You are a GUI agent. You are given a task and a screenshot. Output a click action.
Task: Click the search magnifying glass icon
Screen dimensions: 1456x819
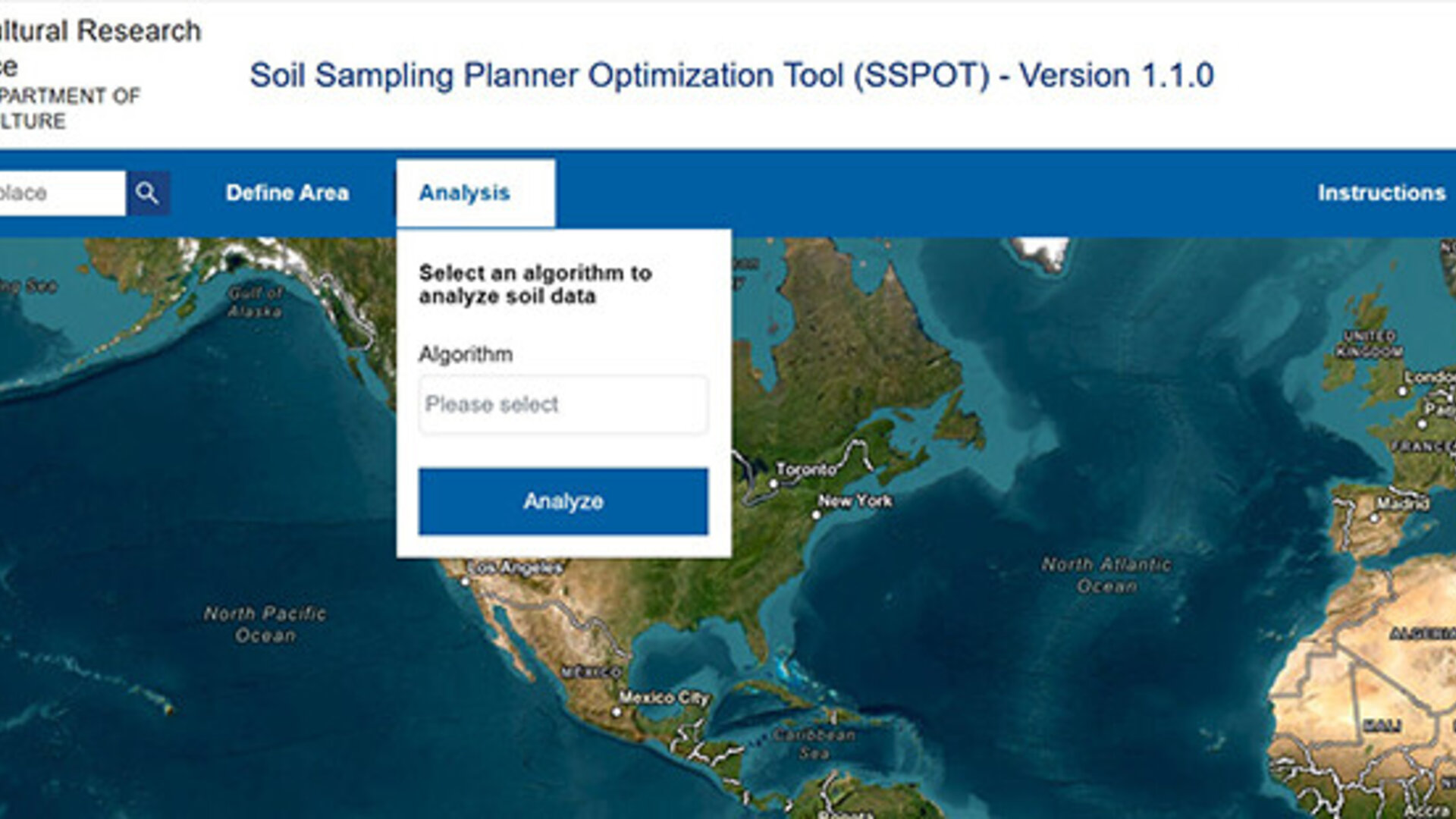149,193
